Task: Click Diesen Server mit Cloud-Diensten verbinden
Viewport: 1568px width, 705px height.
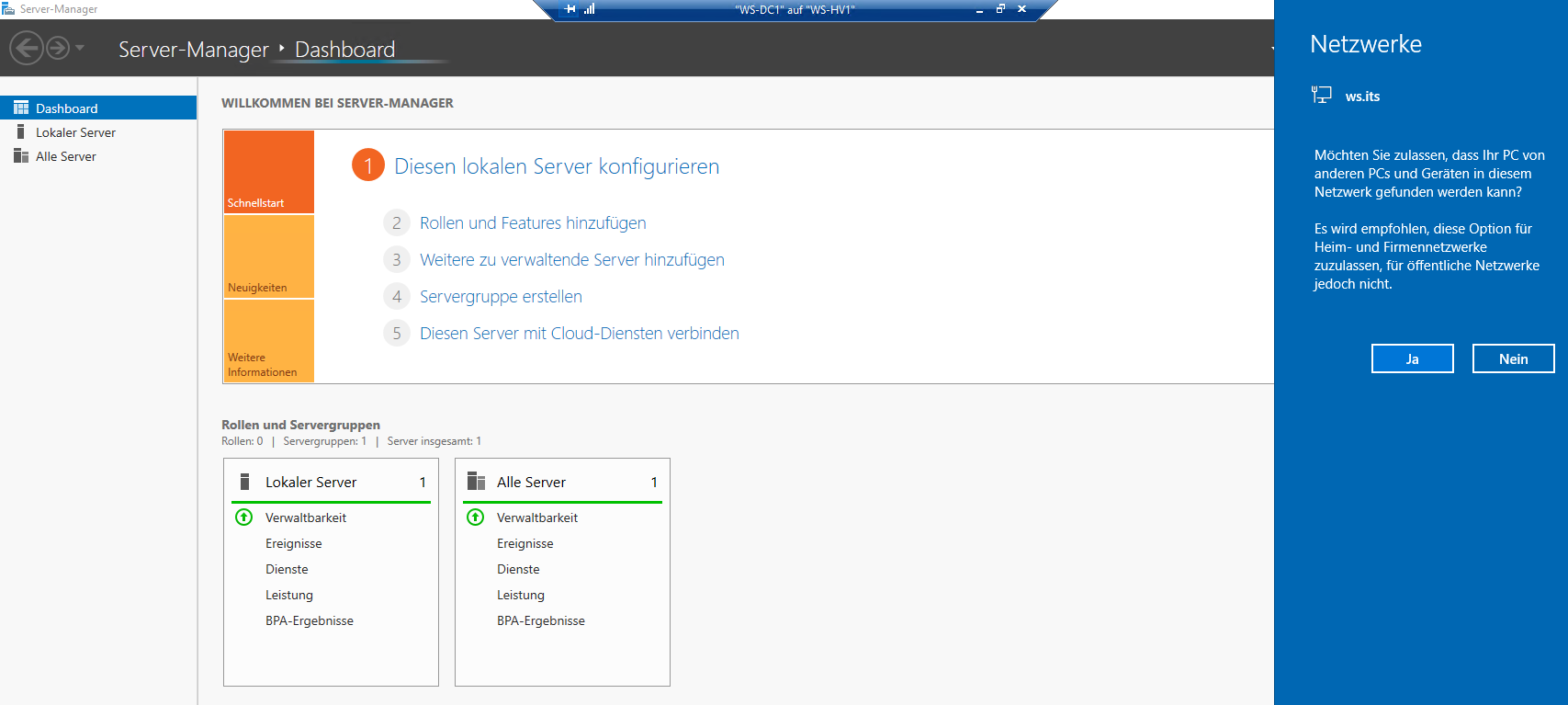Action: point(580,334)
